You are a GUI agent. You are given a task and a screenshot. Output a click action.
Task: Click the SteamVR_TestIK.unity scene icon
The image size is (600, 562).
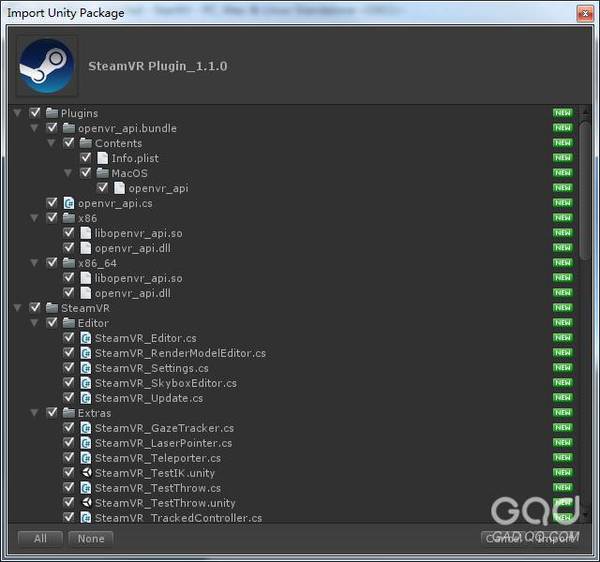pyautogui.click(x=86, y=473)
